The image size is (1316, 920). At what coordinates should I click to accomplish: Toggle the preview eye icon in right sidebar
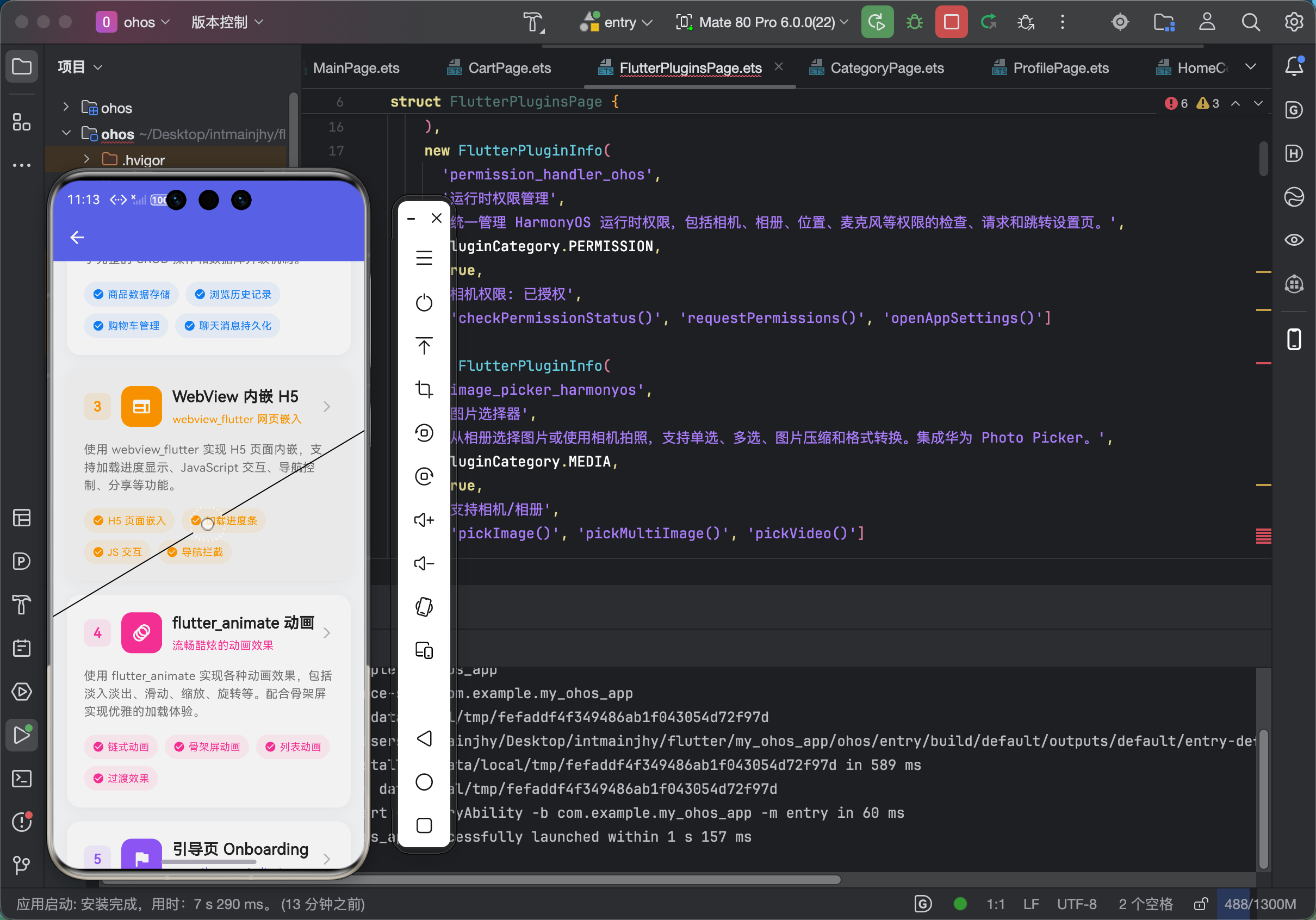coord(1294,240)
